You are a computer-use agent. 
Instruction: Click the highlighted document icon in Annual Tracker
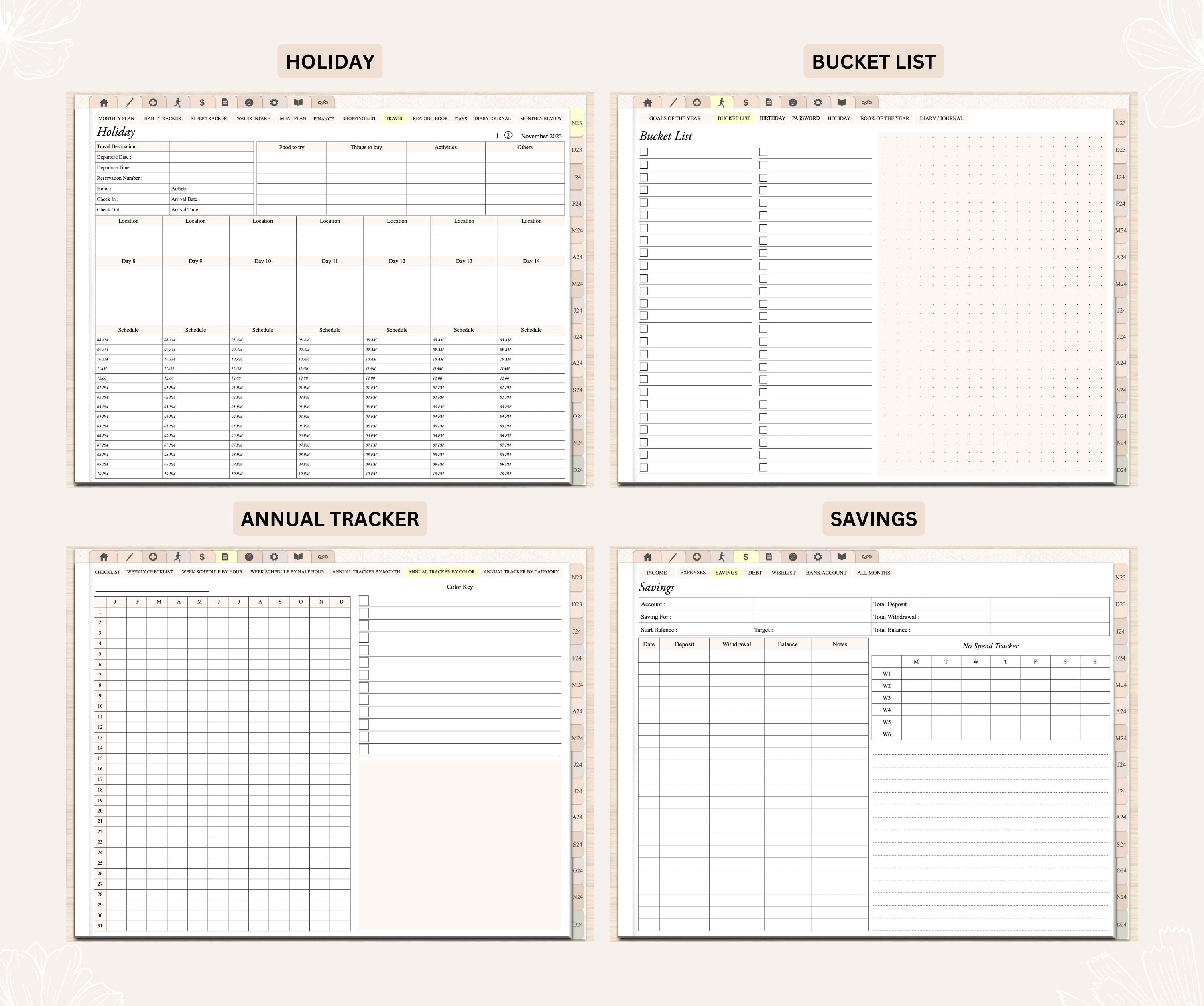point(225,557)
